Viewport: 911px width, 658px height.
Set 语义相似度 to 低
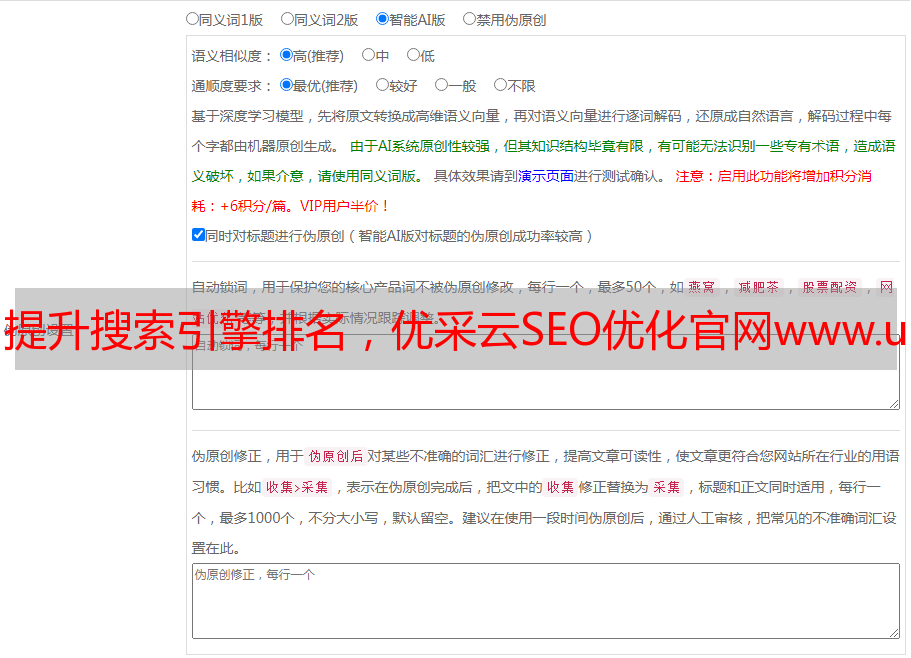click(x=413, y=55)
